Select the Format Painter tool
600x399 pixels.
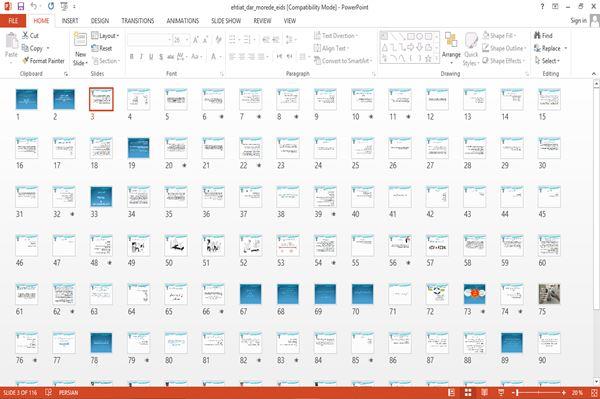43,60
